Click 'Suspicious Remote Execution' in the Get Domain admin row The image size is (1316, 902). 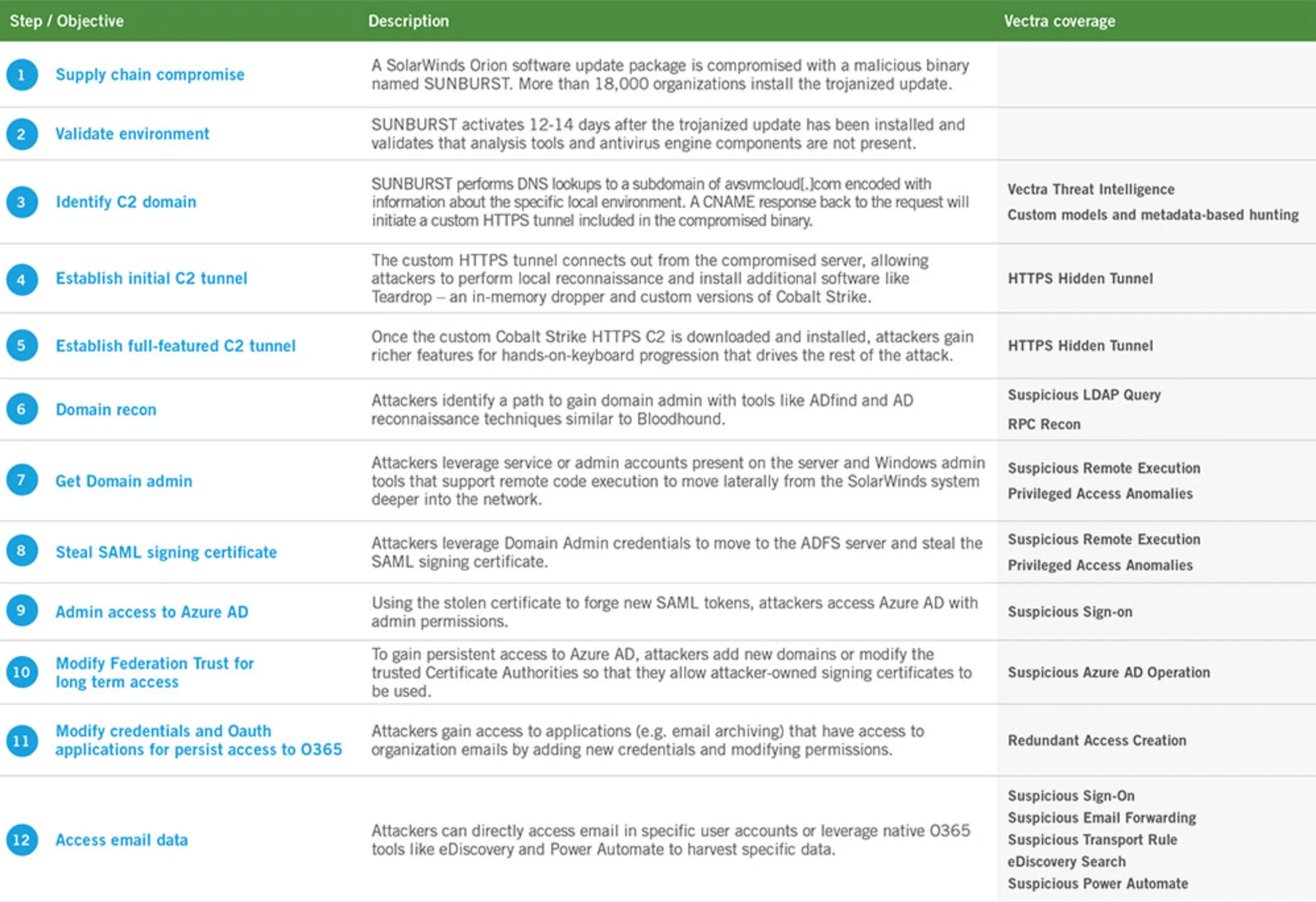click(1104, 468)
